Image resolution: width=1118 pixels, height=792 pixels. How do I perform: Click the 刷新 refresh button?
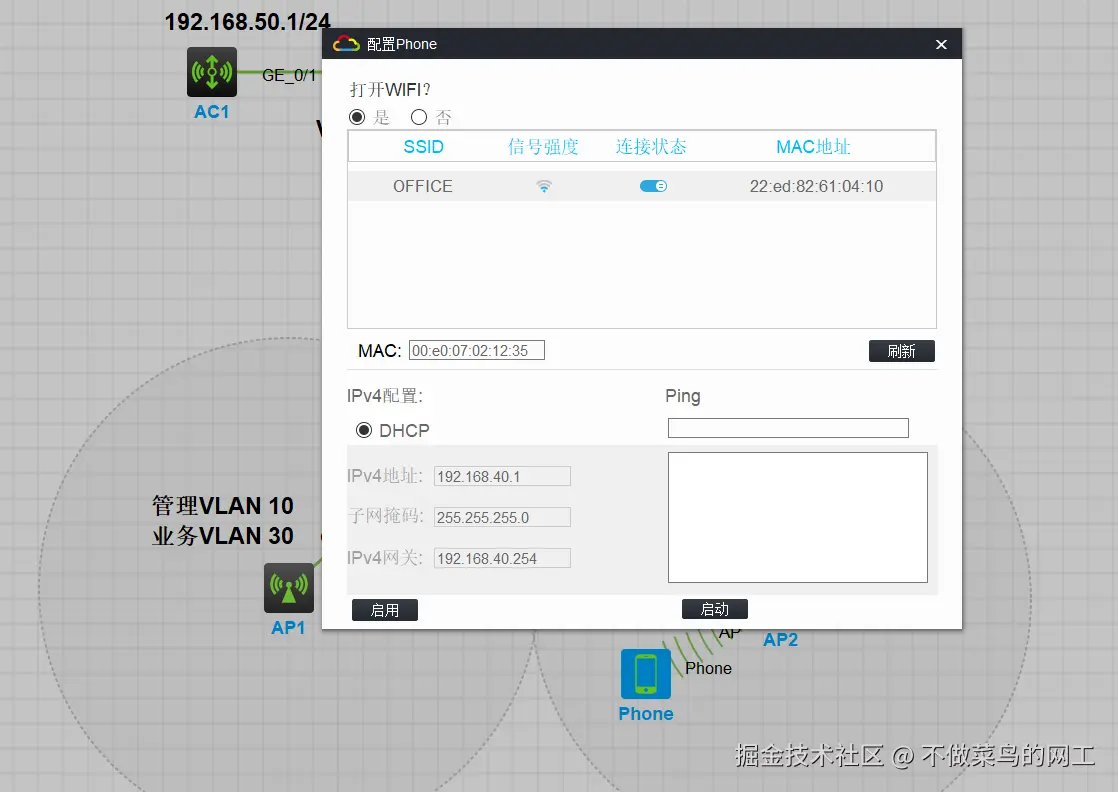tap(901, 351)
